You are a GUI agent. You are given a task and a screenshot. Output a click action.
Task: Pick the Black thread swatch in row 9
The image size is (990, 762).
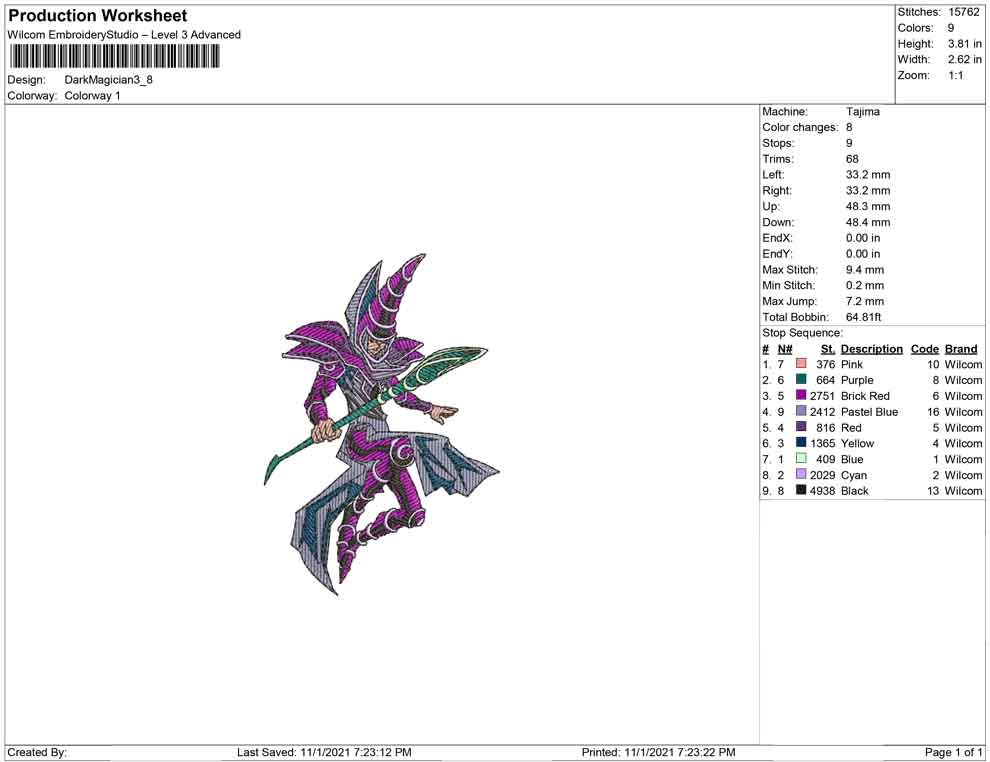pyautogui.click(x=801, y=491)
